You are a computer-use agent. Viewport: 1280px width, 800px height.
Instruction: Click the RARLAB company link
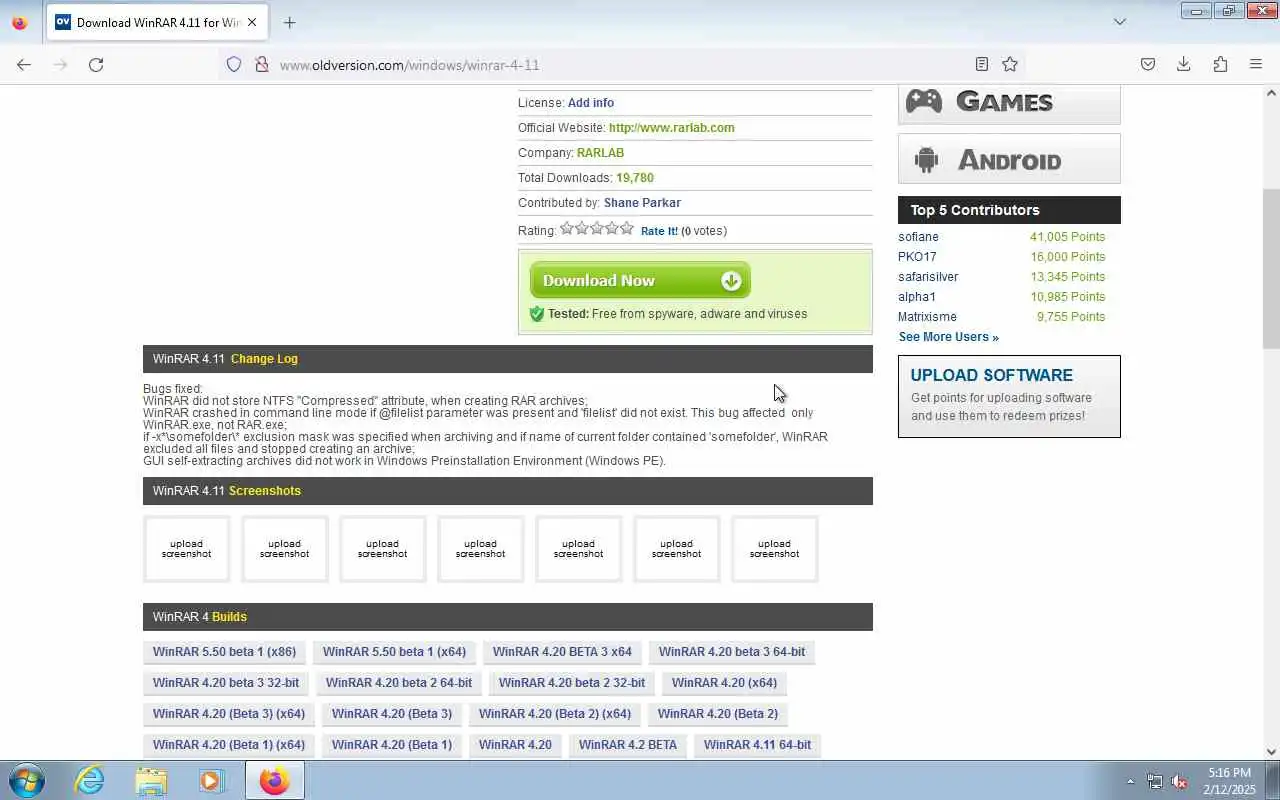coord(600,153)
